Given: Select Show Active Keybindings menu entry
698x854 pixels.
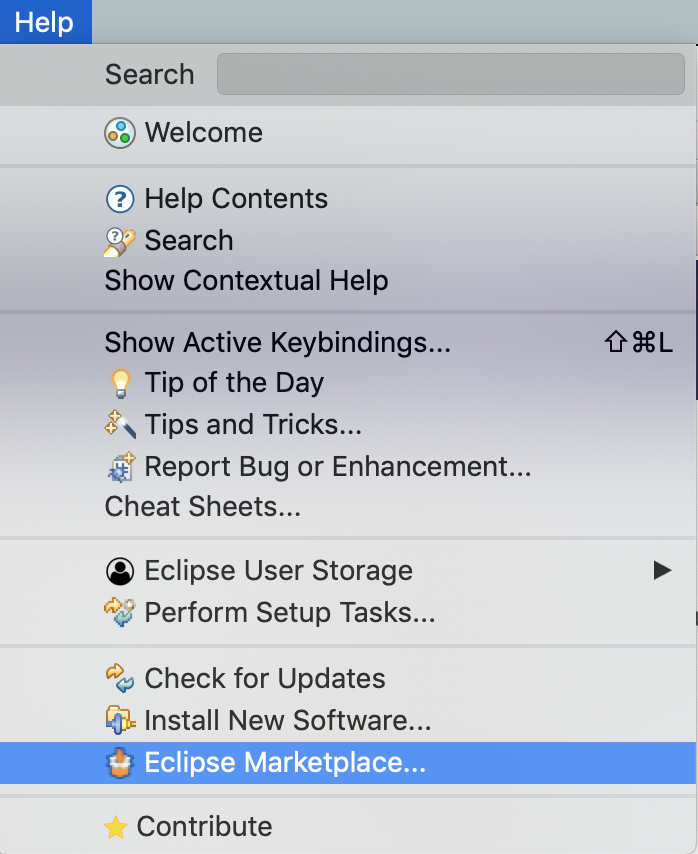Looking at the screenshot, I should tap(278, 343).
